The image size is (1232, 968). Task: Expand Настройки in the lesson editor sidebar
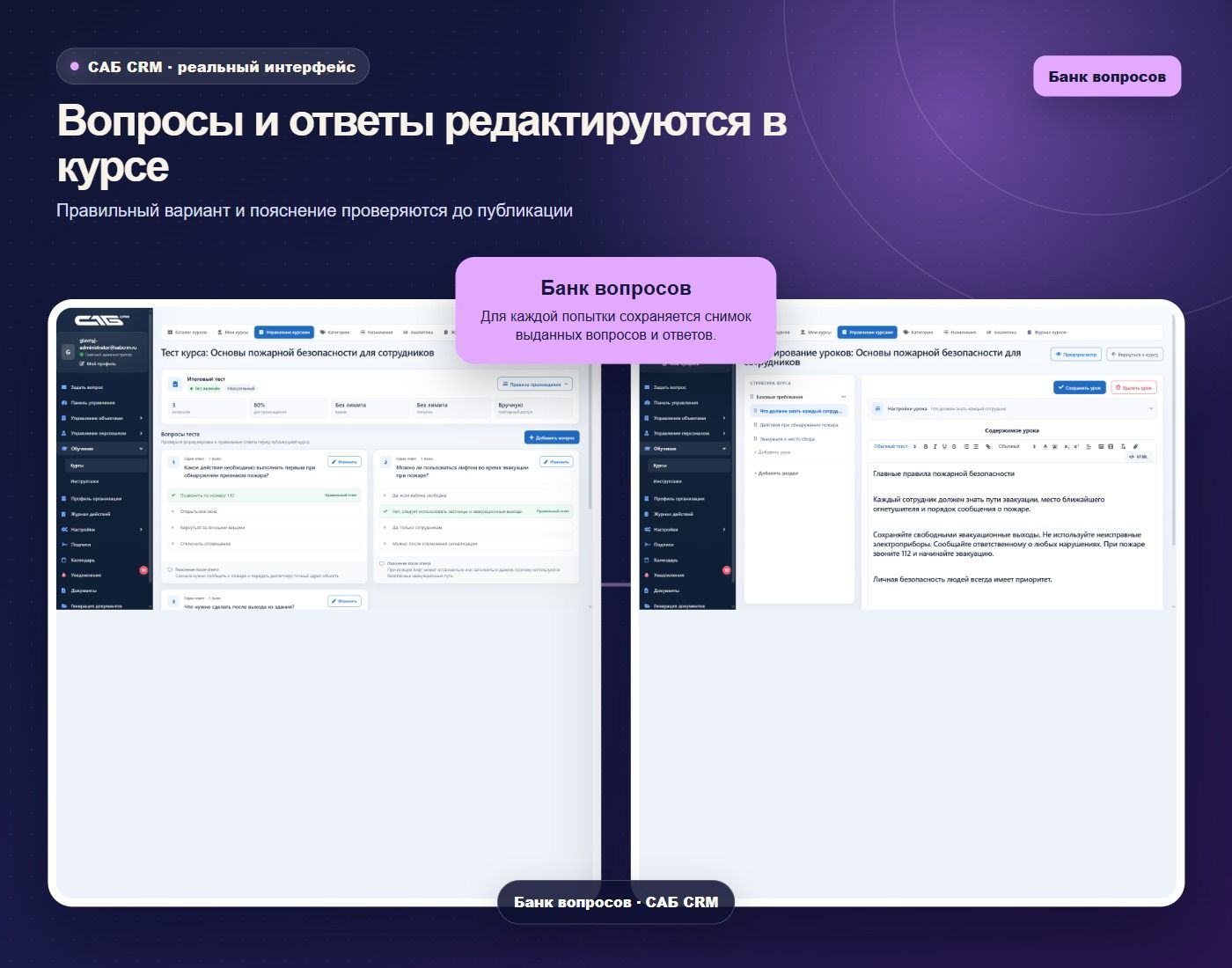tap(686, 530)
